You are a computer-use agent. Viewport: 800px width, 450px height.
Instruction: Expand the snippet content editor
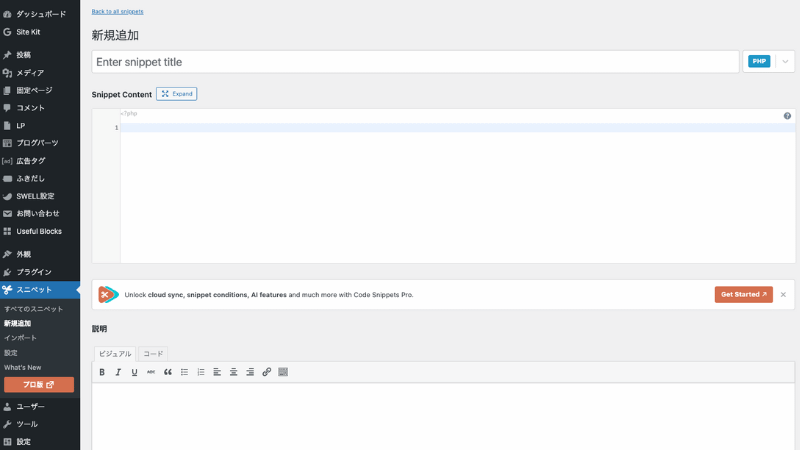coord(177,94)
